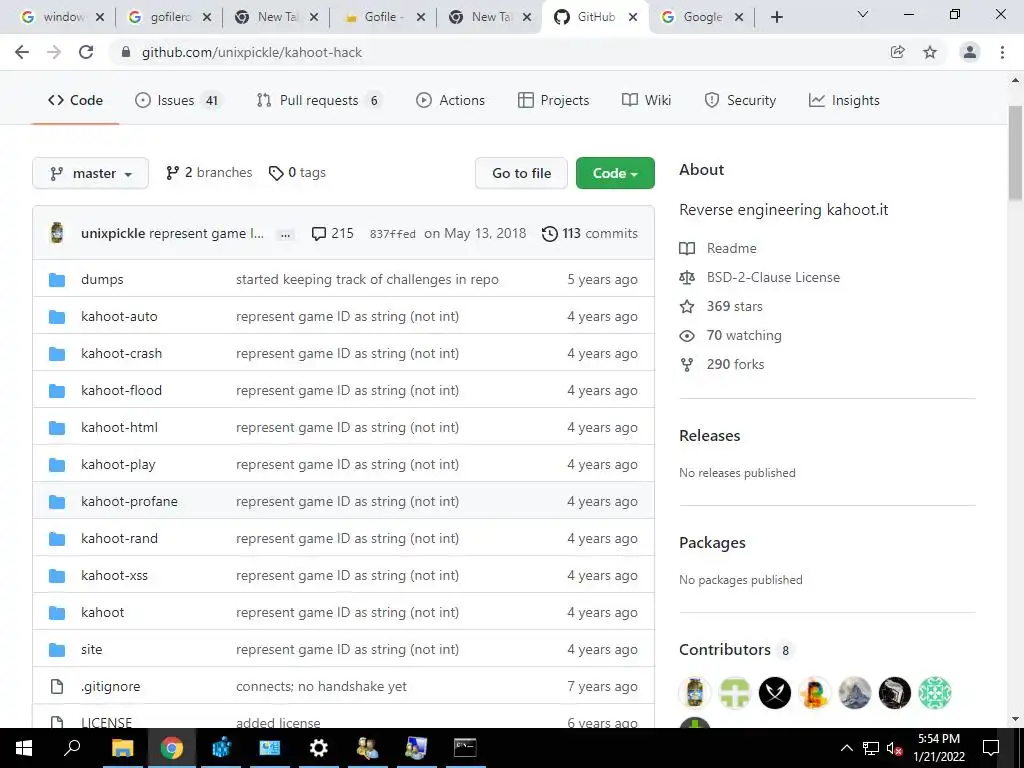The height and width of the screenshot is (768, 1024).
Task: Open the Projects tab
Action: click(553, 100)
